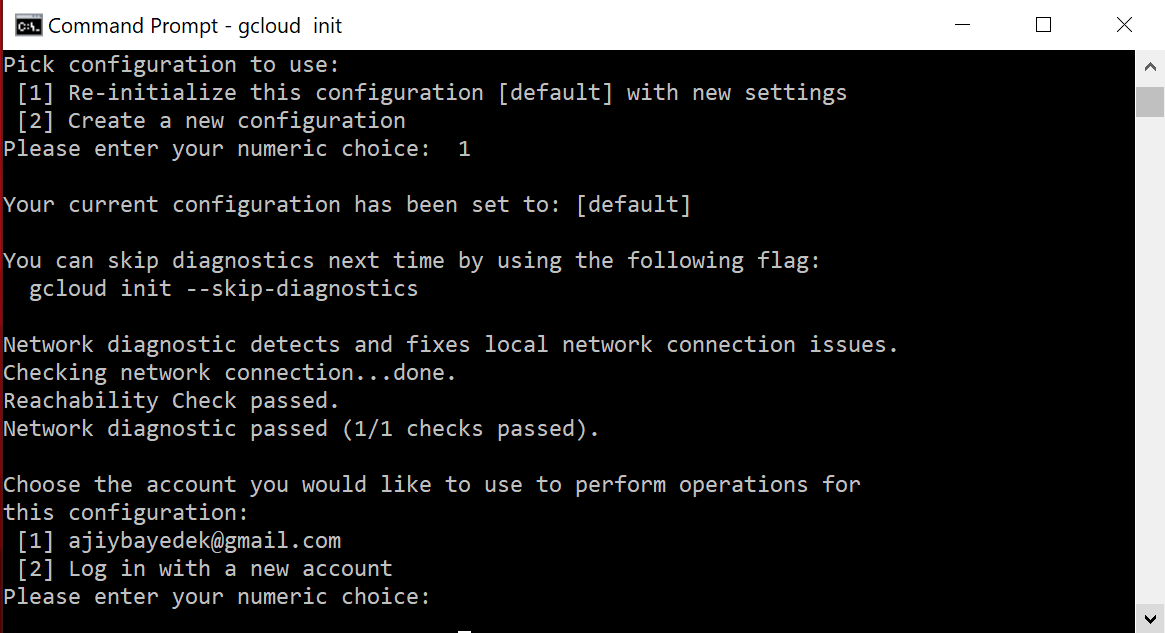Click the final 'Please enter your numeric choice:' prompt
This screenshot has width=1165, height=633.
click(217, 597)
